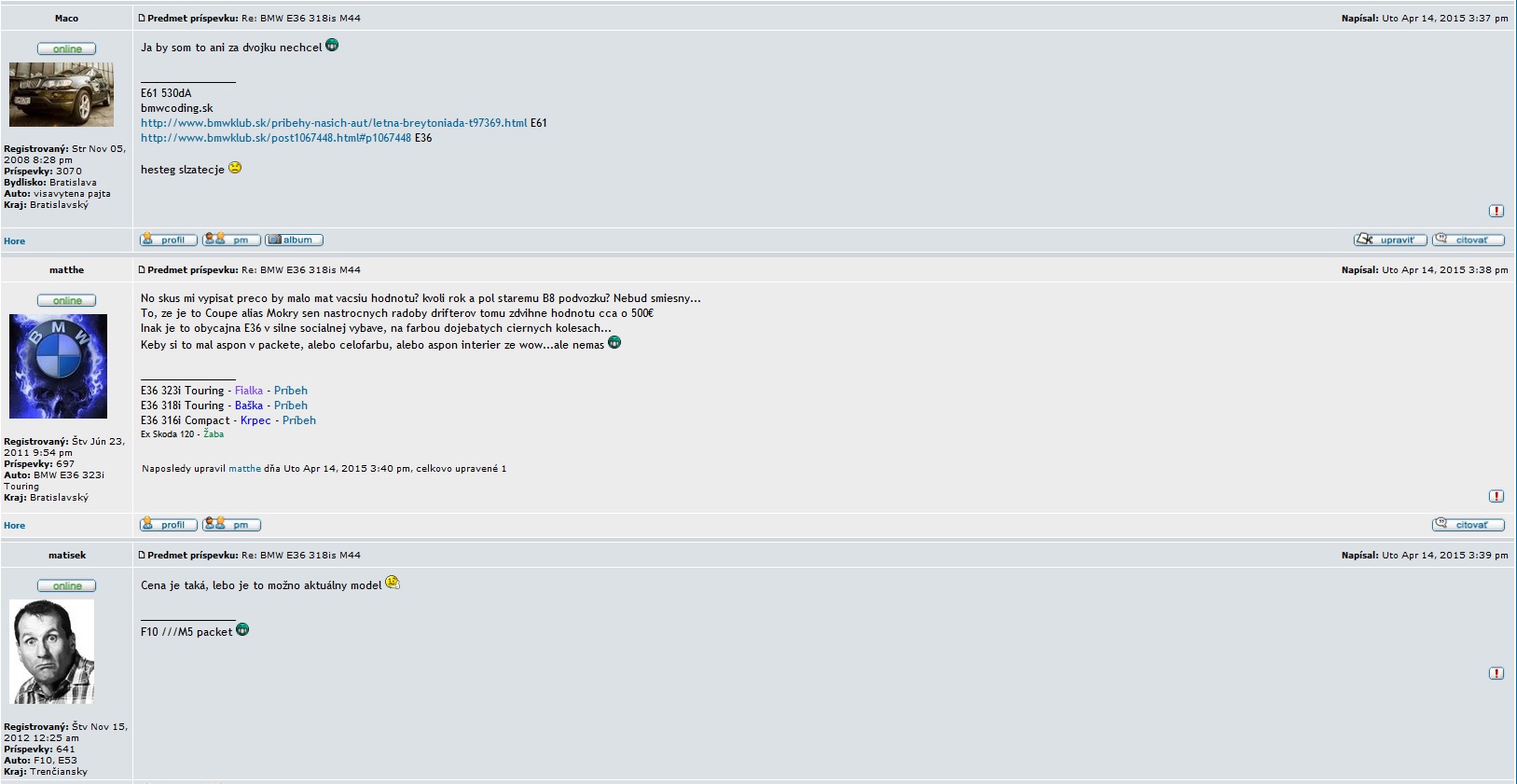Open matthe's BMW skull avatar
1517x784 pixels.
click(58, 366)
